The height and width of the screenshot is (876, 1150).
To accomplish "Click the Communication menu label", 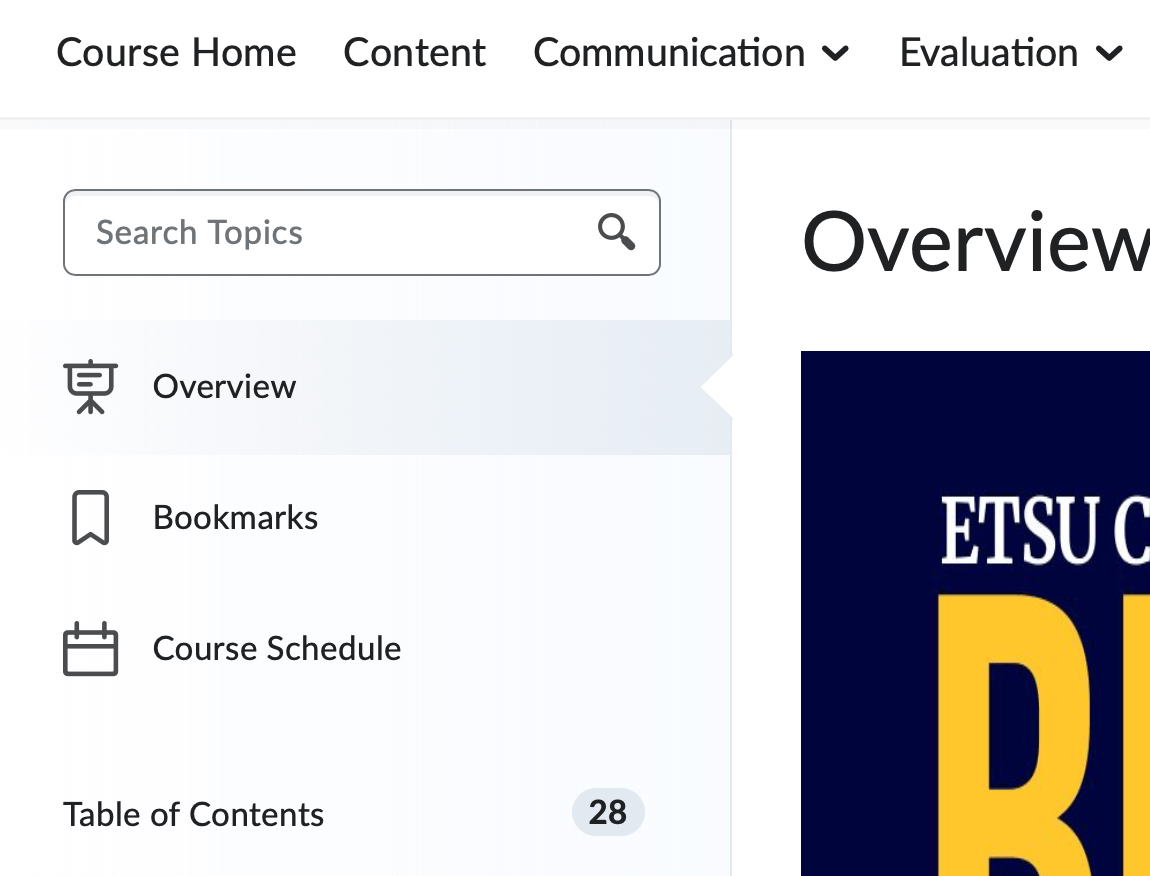I will [669, 52].
